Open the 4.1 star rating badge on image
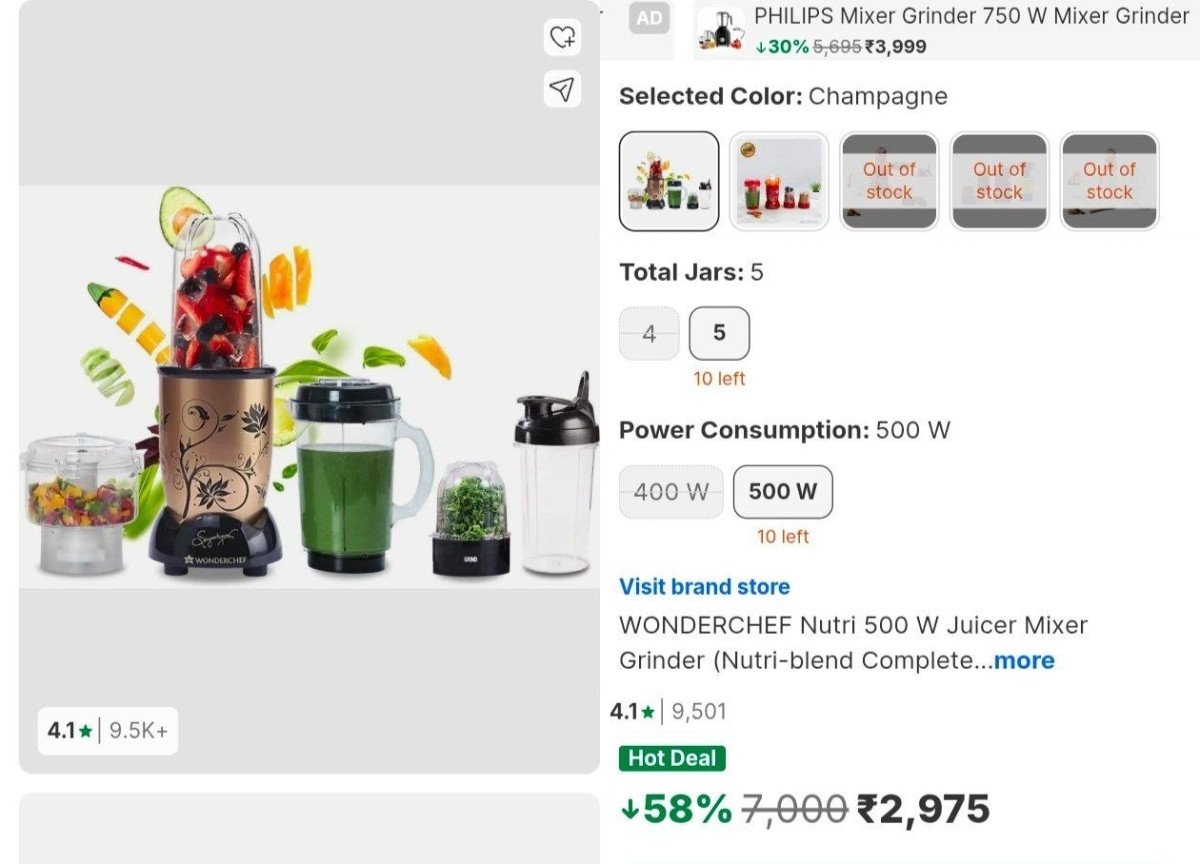This screenshot has width=1200, height=864. pos(108,731)
